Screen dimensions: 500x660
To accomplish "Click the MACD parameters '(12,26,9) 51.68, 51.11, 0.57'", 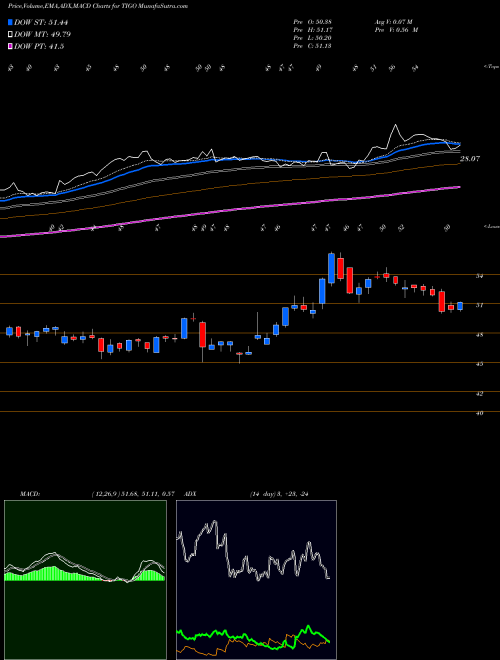I will click(x=133, y=494).
